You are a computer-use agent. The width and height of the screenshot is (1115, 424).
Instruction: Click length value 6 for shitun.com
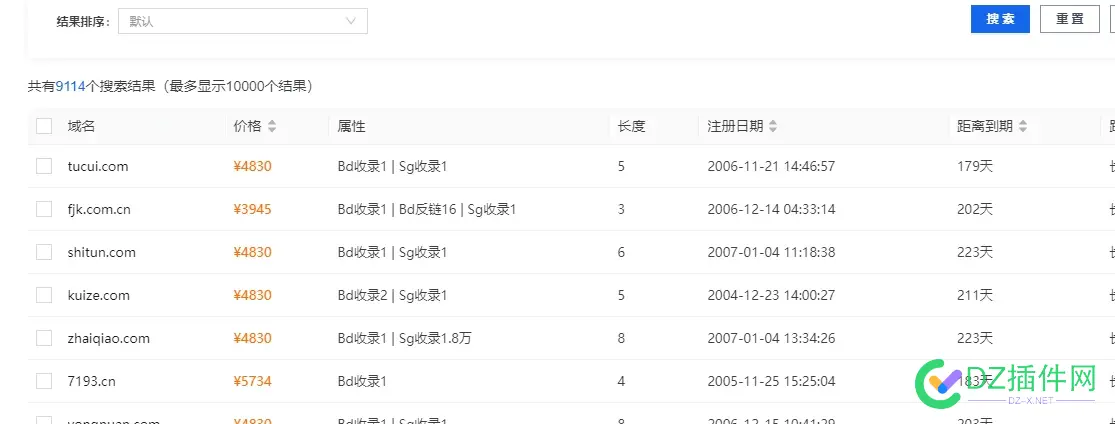click(621, 252)
